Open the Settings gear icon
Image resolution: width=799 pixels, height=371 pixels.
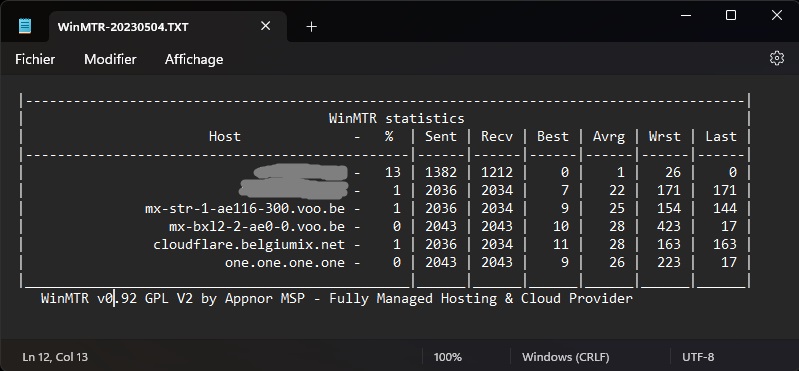pos(777,59)
